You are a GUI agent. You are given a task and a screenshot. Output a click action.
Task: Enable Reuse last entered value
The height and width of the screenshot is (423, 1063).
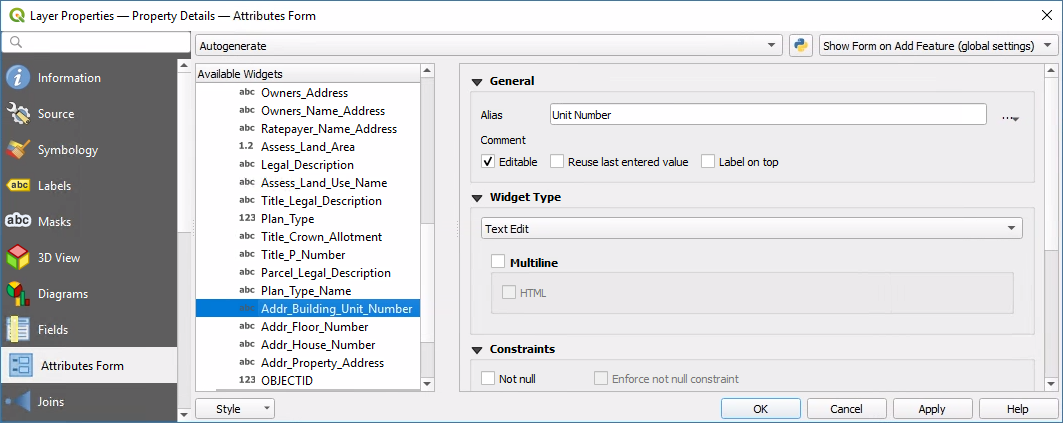[558, 162]
